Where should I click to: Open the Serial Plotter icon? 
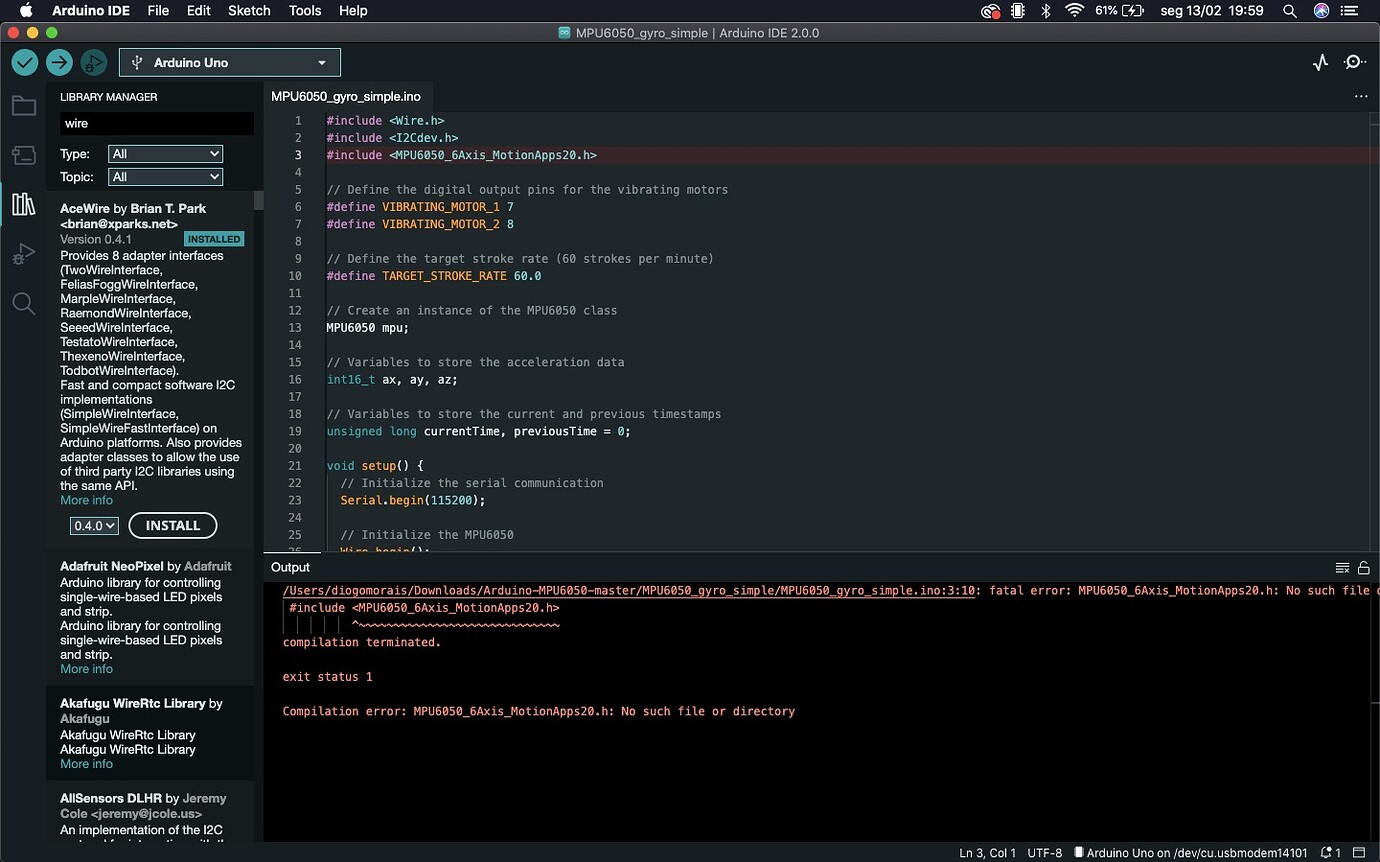pyautogui.click(x=1320, y=63)
